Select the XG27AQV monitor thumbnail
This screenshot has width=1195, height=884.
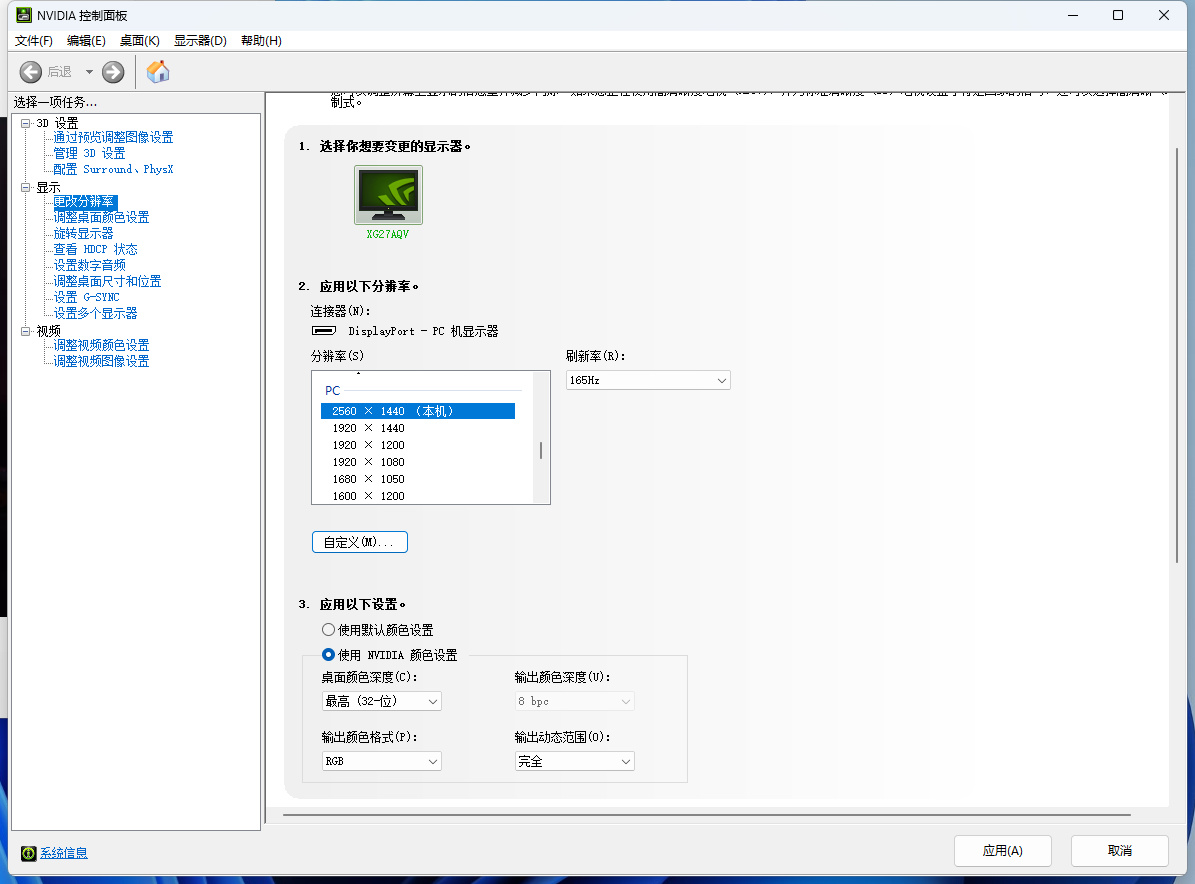388,195
